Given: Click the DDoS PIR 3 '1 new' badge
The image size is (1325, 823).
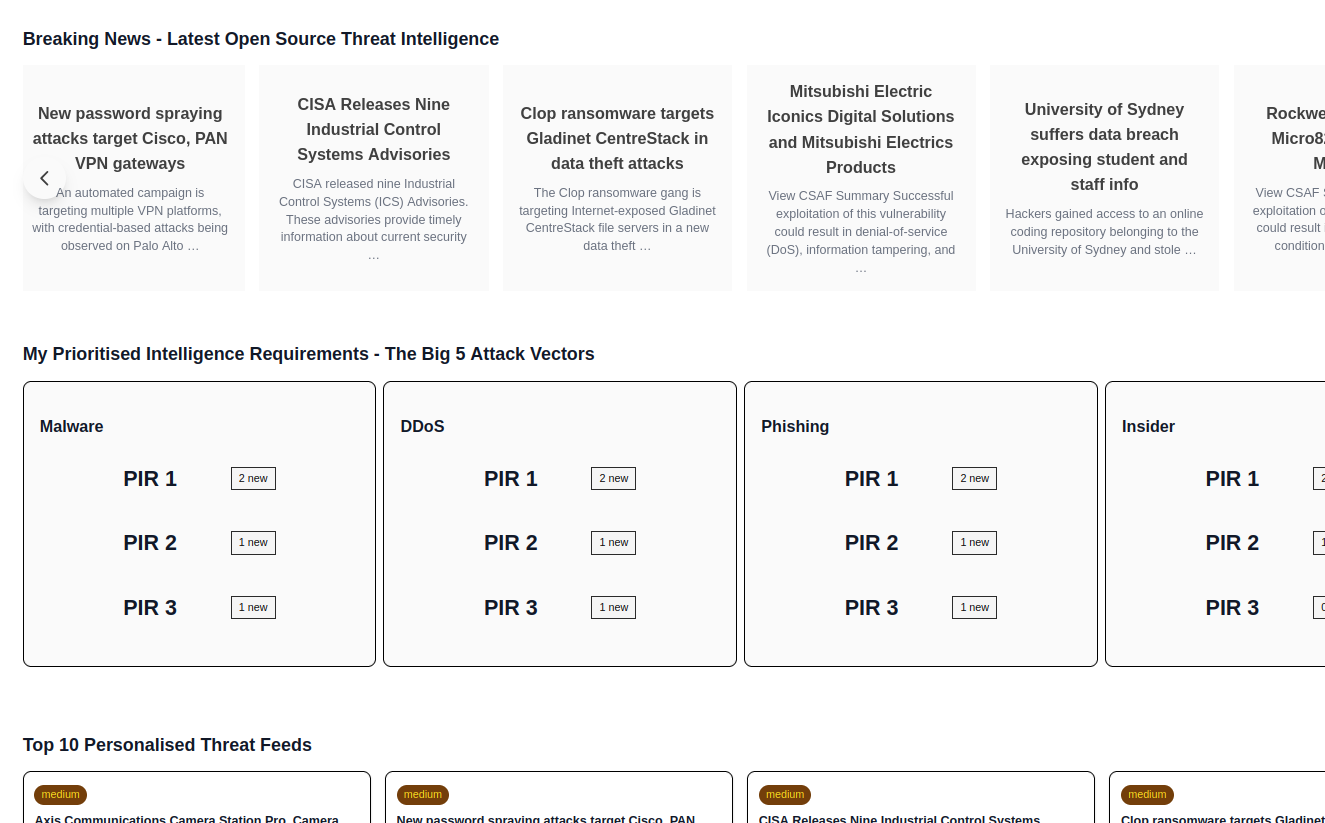Looking at the screenshot, I should click(x=613, y=607).
